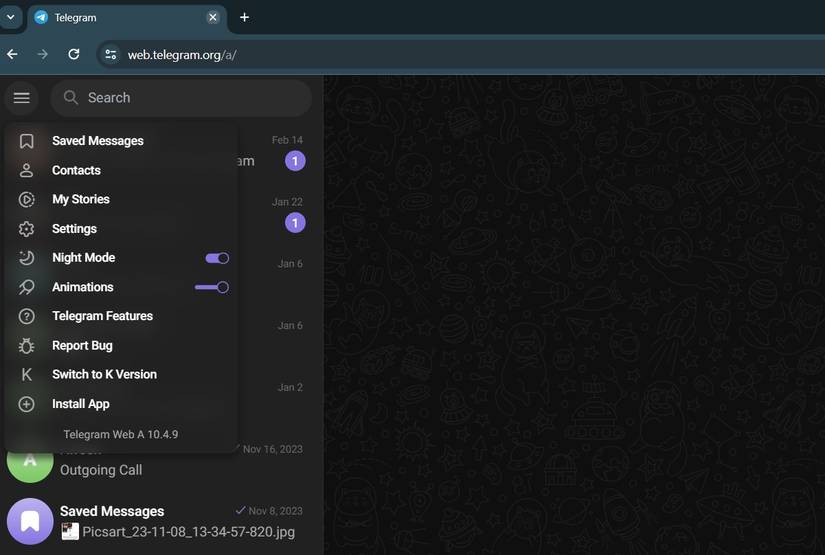Click the Animations icon in menu
The height and width of the screenshot is (555, 825).
point(26,287)
